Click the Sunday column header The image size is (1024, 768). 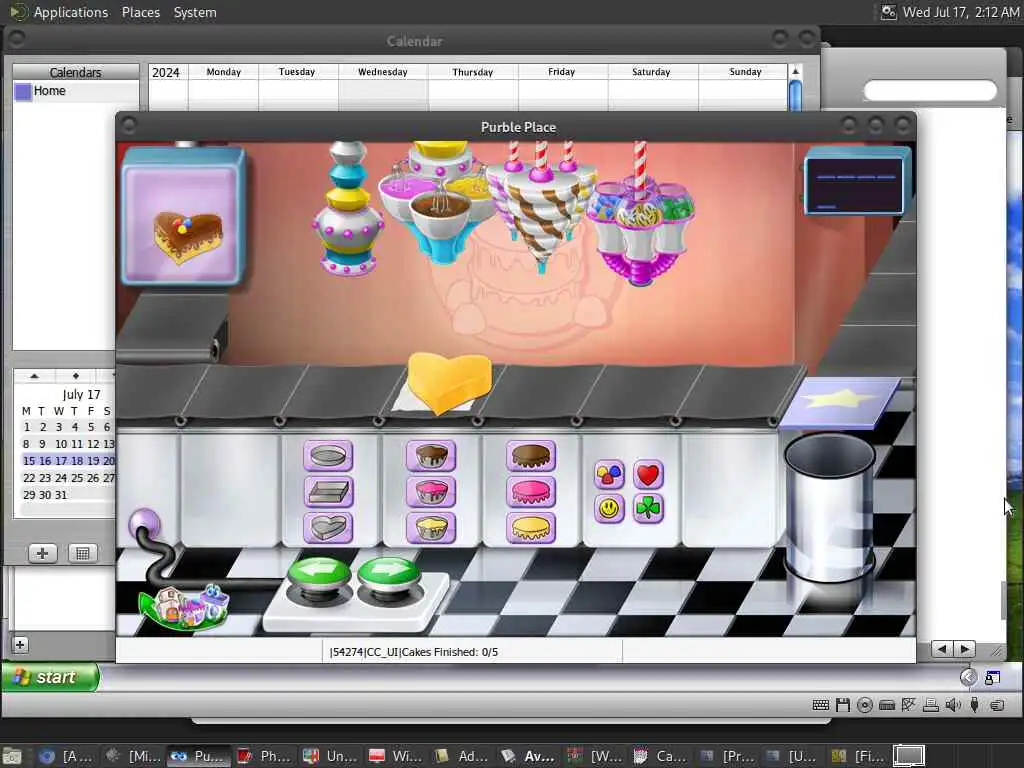[x=745, y=72]
